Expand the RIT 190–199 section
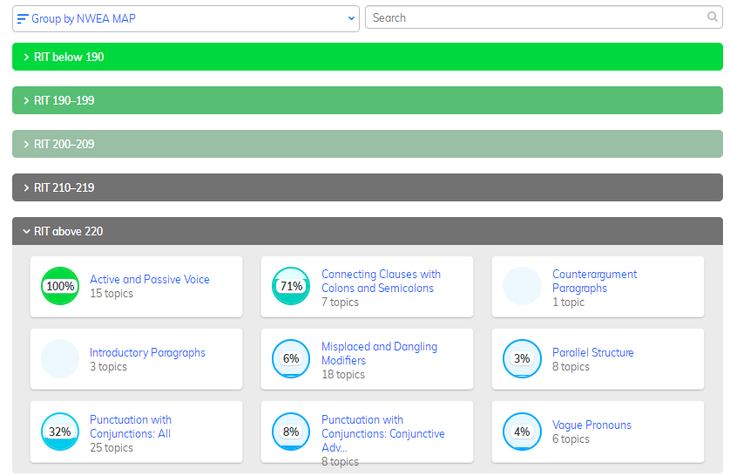The width and height of the screenshot is (730, 476). tap(367, 101)
